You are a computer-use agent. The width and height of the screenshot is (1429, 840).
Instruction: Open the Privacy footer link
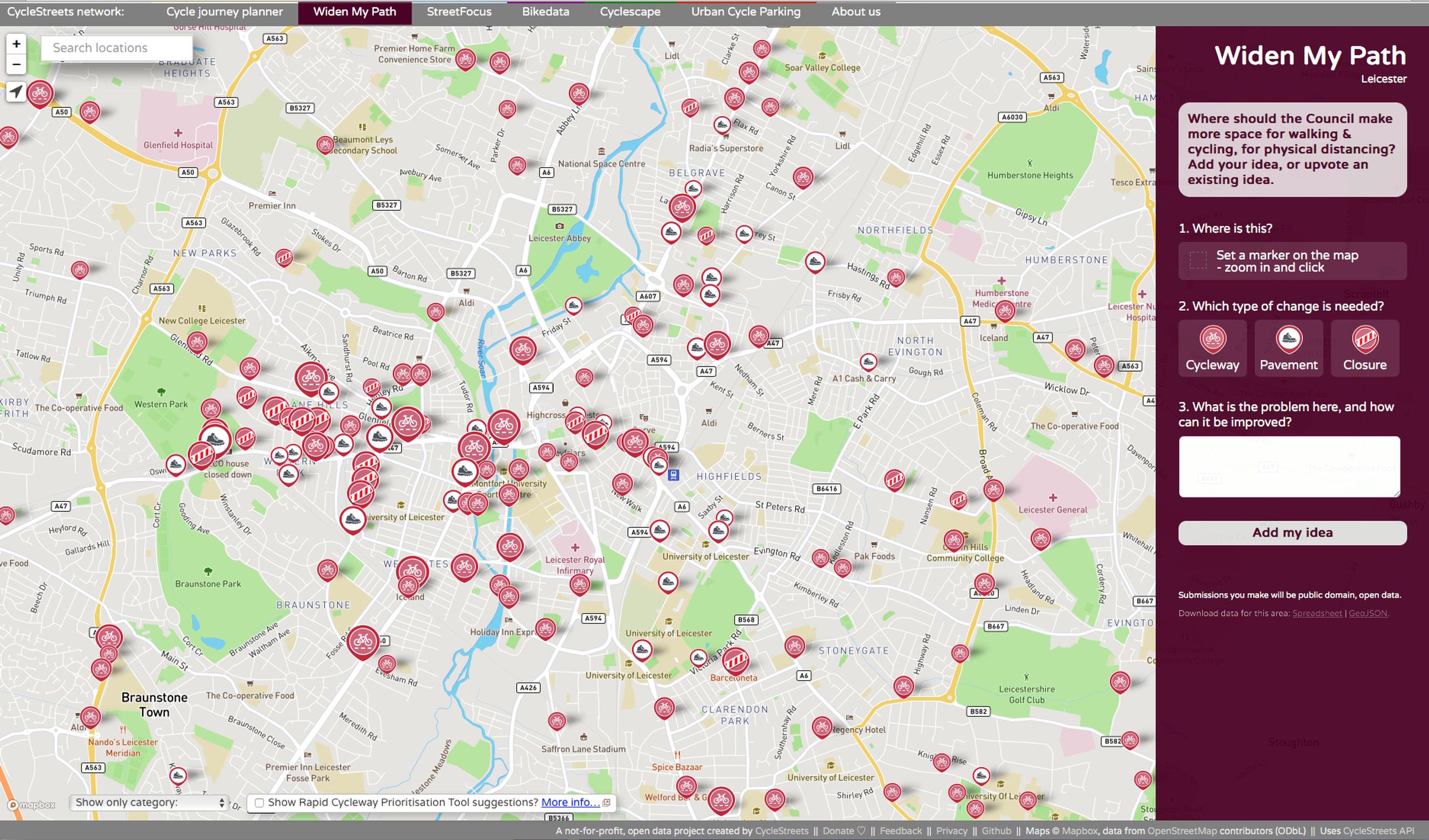tap(952, 831)
